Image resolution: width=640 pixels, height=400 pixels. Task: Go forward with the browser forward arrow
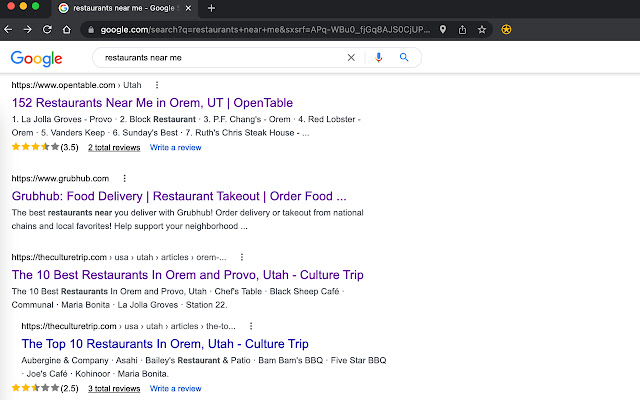tap(27, 29)
